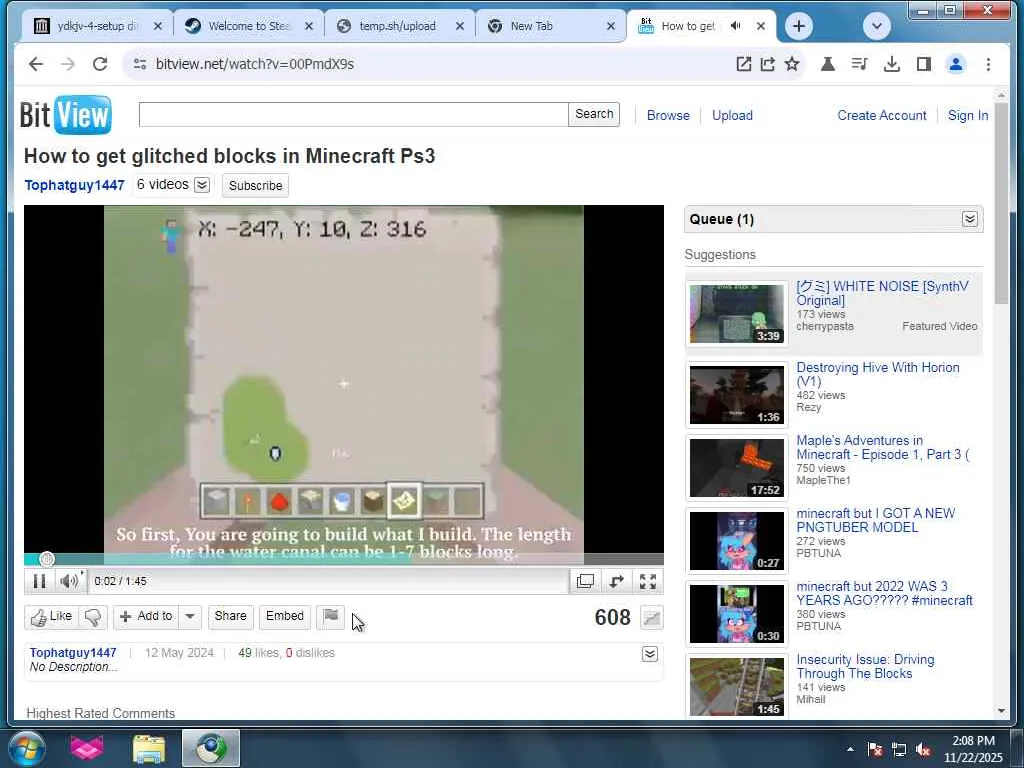
Task: Toggle the expand player size icon
Action: (616, 581)
